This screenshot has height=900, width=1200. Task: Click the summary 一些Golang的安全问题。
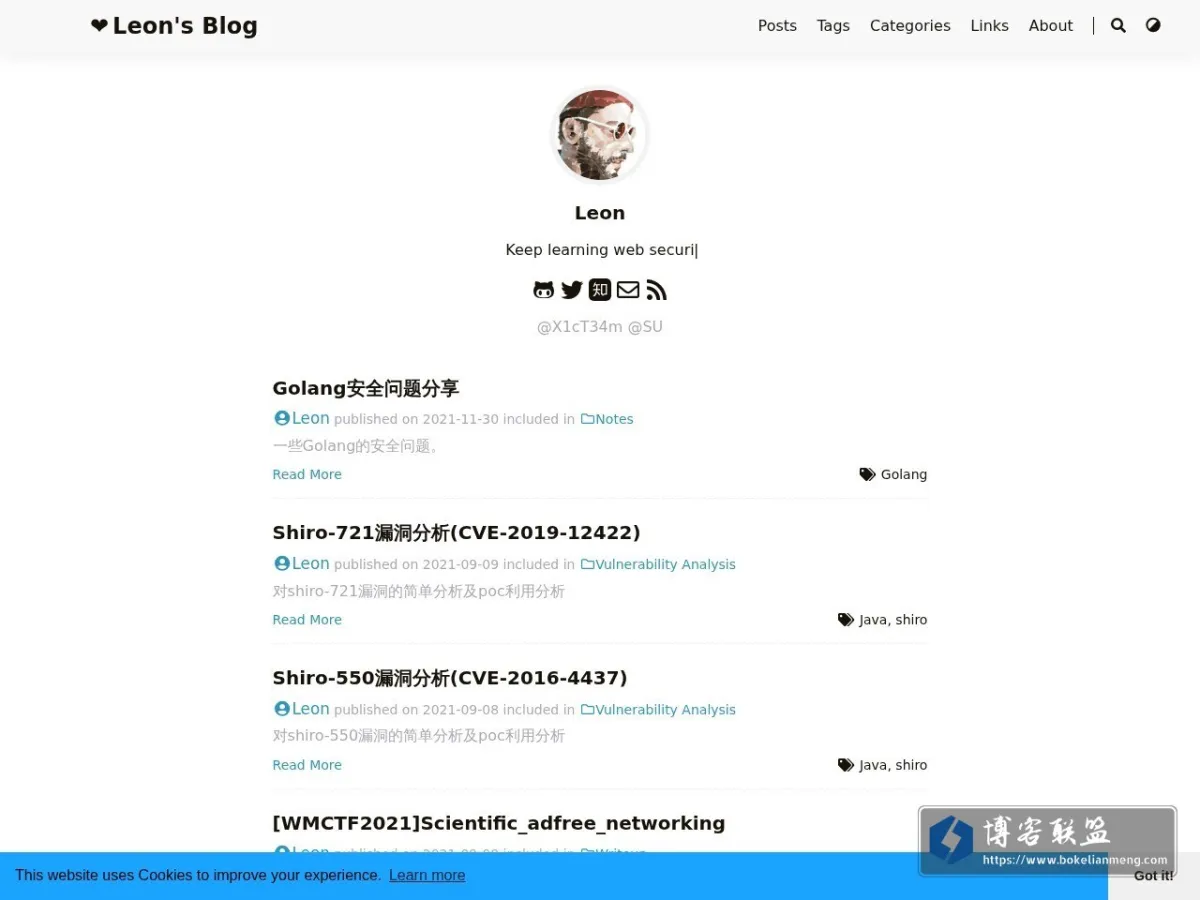pyautogui.click(x=356, y=446)
